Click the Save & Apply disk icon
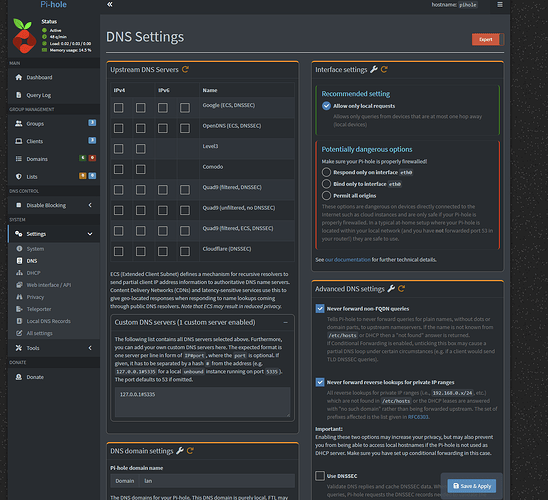Image resolution: width=548 pixels, height=500 pixels. 456,486
